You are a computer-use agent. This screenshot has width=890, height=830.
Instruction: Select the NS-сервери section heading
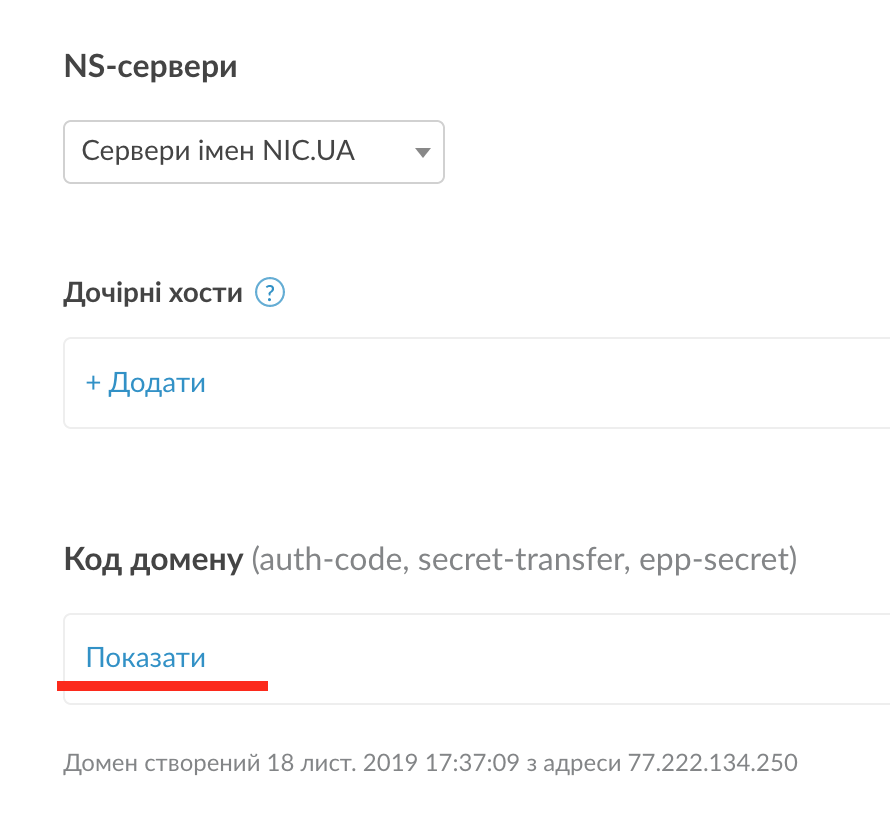pyautogui.click(x=150, y=67)
